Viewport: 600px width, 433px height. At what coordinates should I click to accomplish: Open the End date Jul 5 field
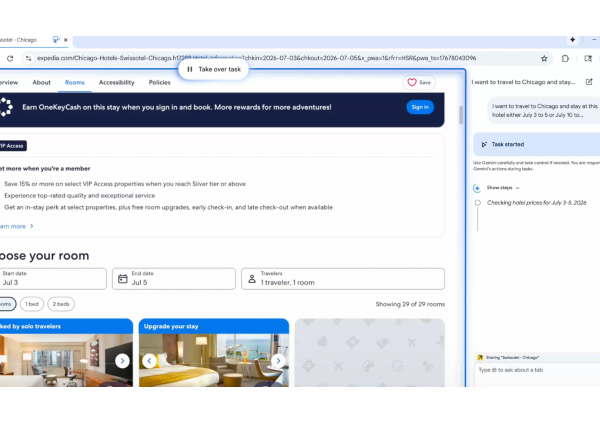174,278
